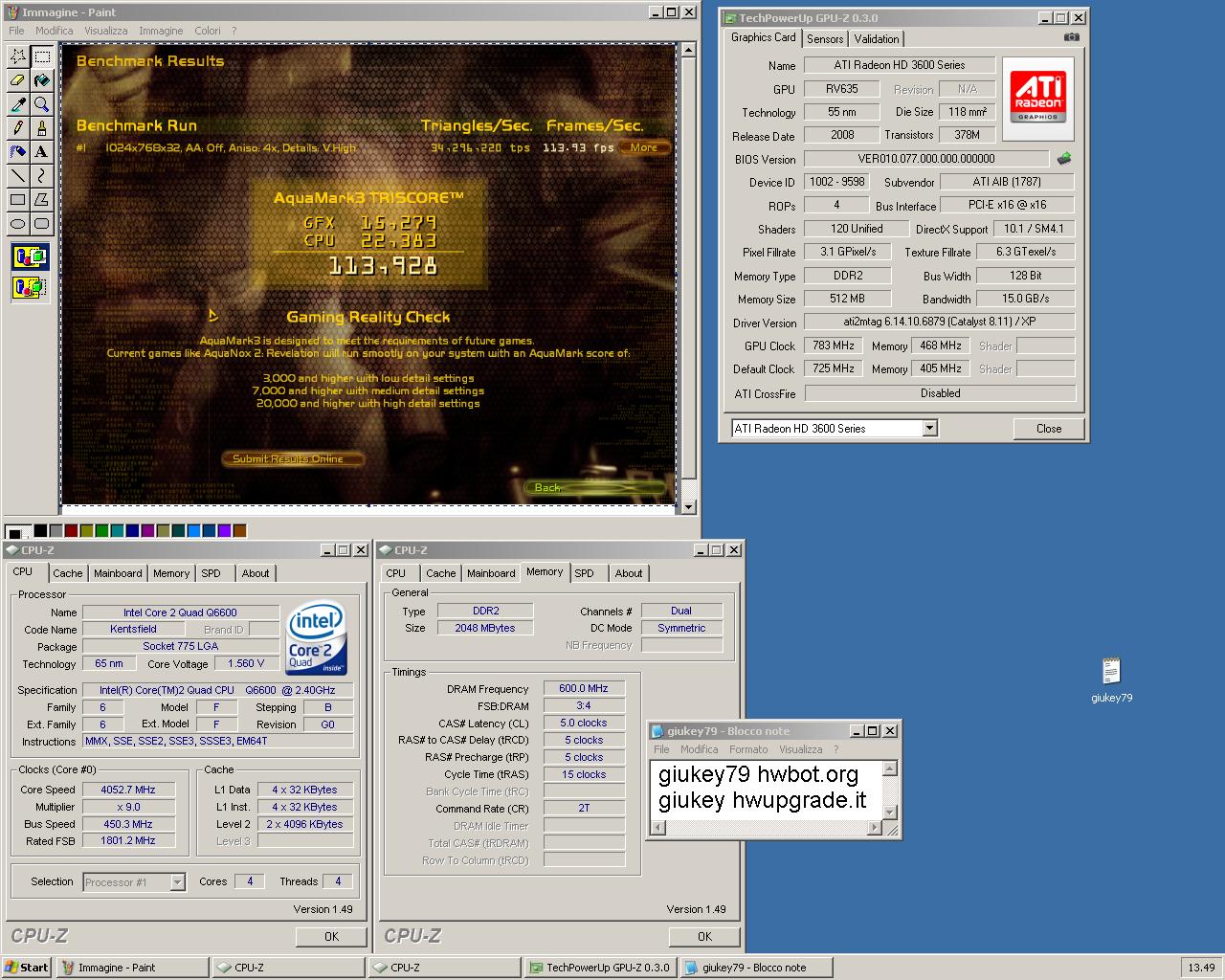Click the DRAM Frequency value 600.0 MHz
This screenshot has width=1225, height=980.
pos(584,688)
